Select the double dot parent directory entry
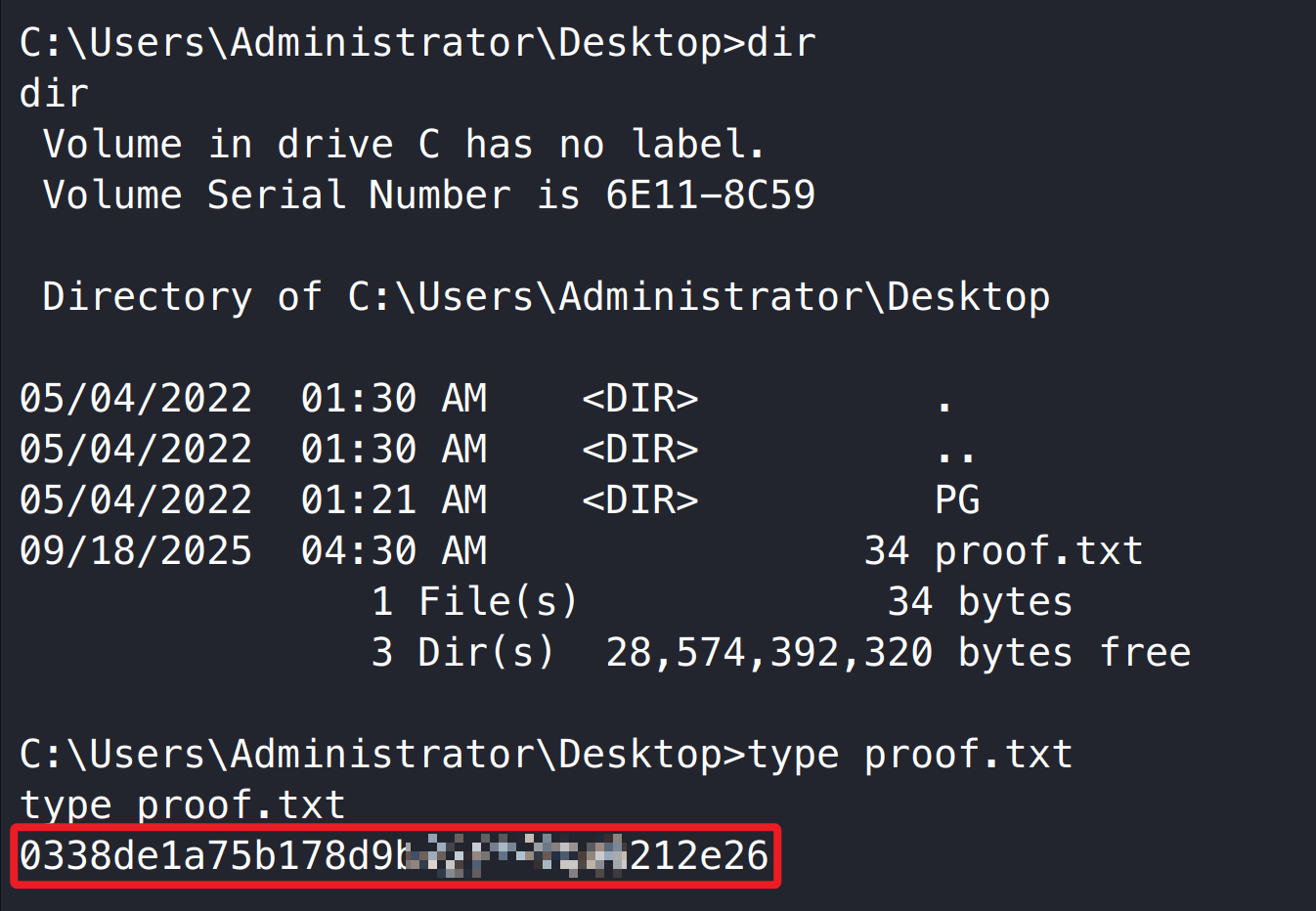 pyautogui.click(x=955, y=452)
